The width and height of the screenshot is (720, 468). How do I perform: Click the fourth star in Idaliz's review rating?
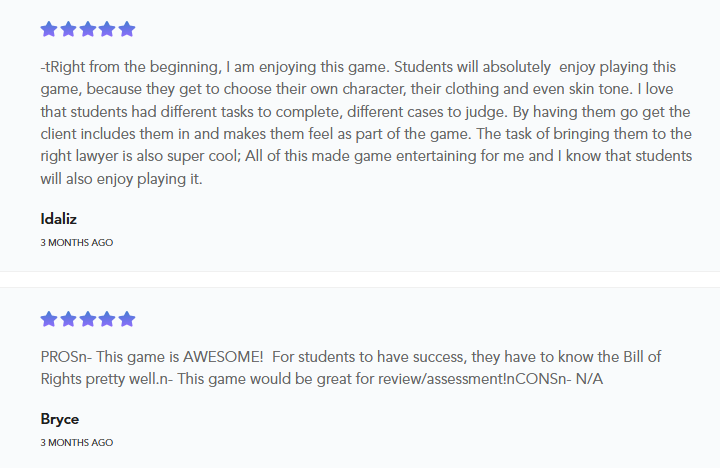[x=107, y=30]
